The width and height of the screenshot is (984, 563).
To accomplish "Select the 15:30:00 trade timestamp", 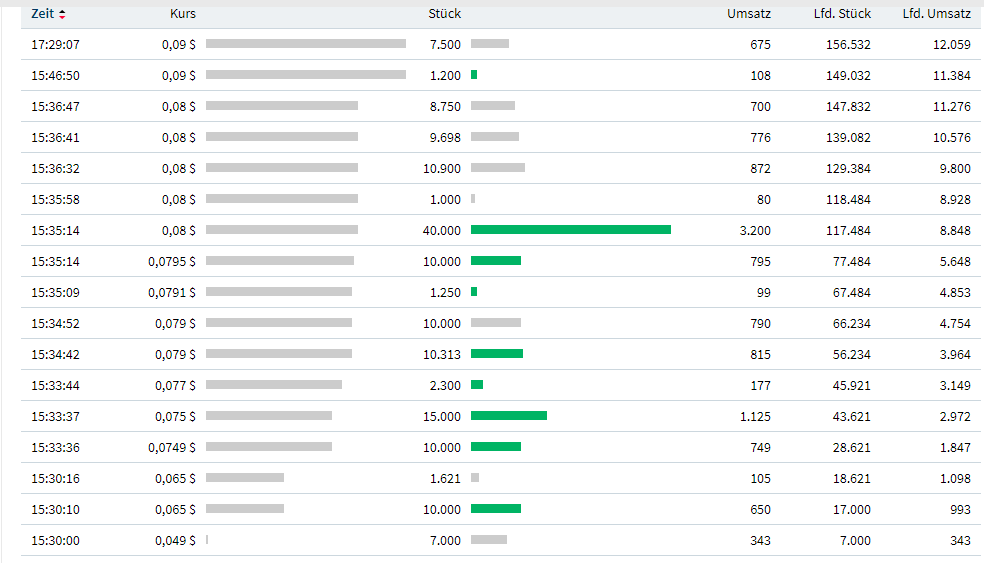I will [x=55, y=540].
